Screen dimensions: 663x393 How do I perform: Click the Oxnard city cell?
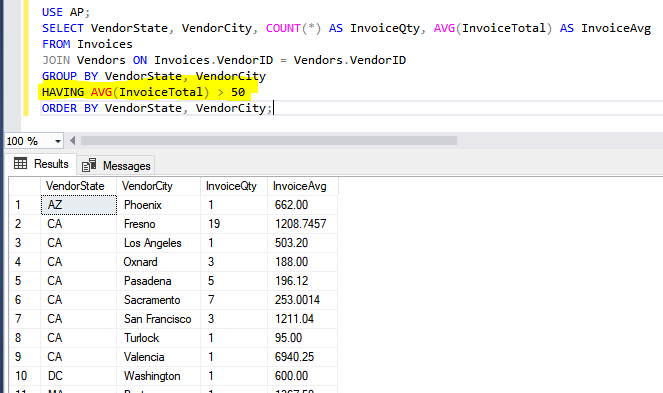click(x=158, y=262)
